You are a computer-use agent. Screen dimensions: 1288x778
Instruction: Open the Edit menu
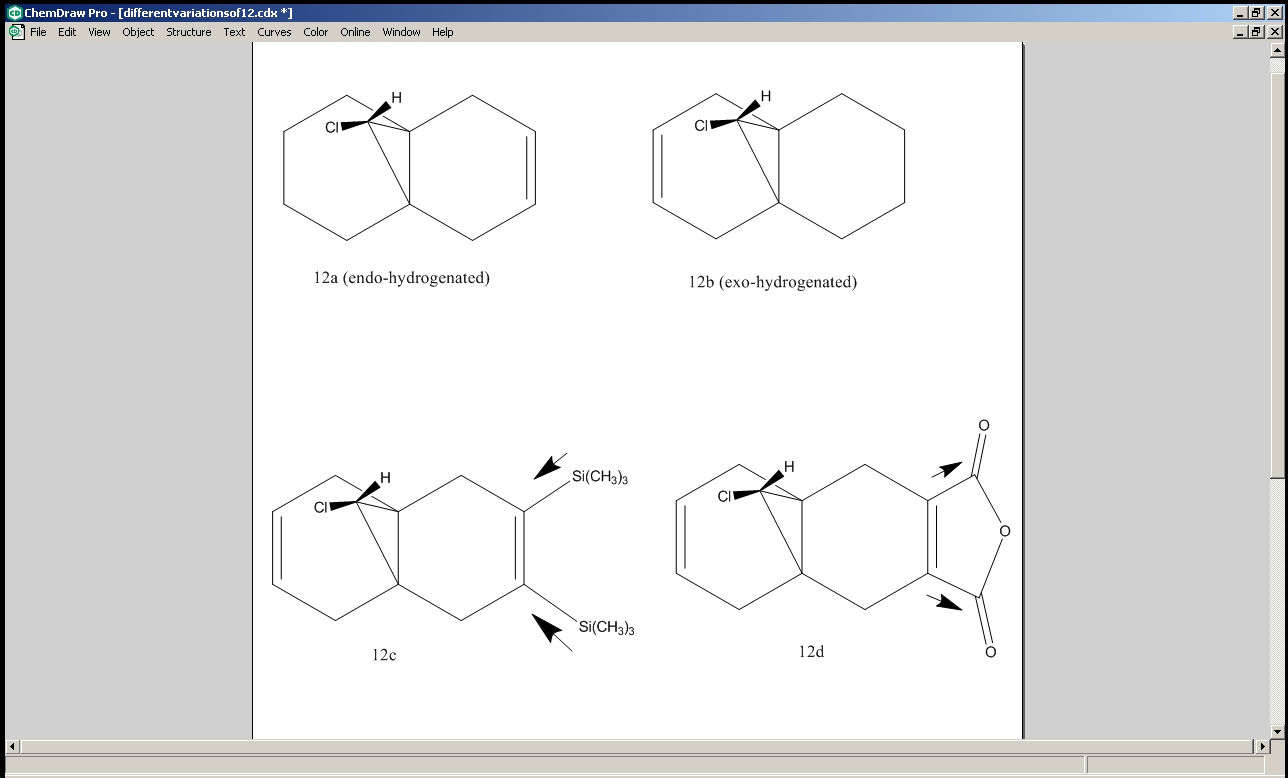67,32
